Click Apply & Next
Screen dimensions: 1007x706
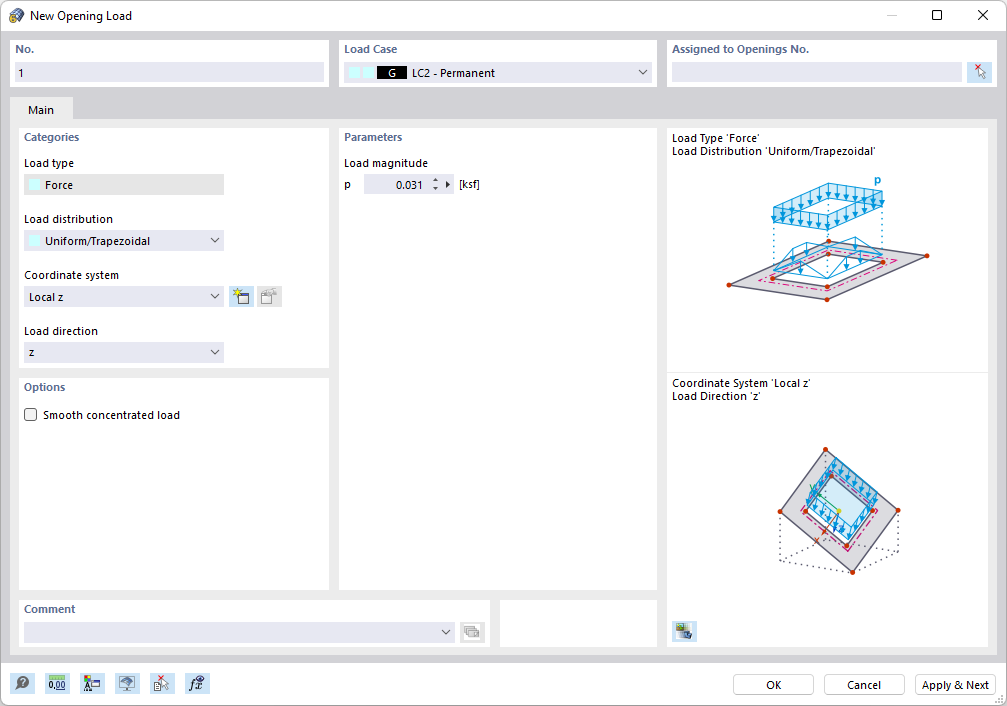tap(955, 684)
